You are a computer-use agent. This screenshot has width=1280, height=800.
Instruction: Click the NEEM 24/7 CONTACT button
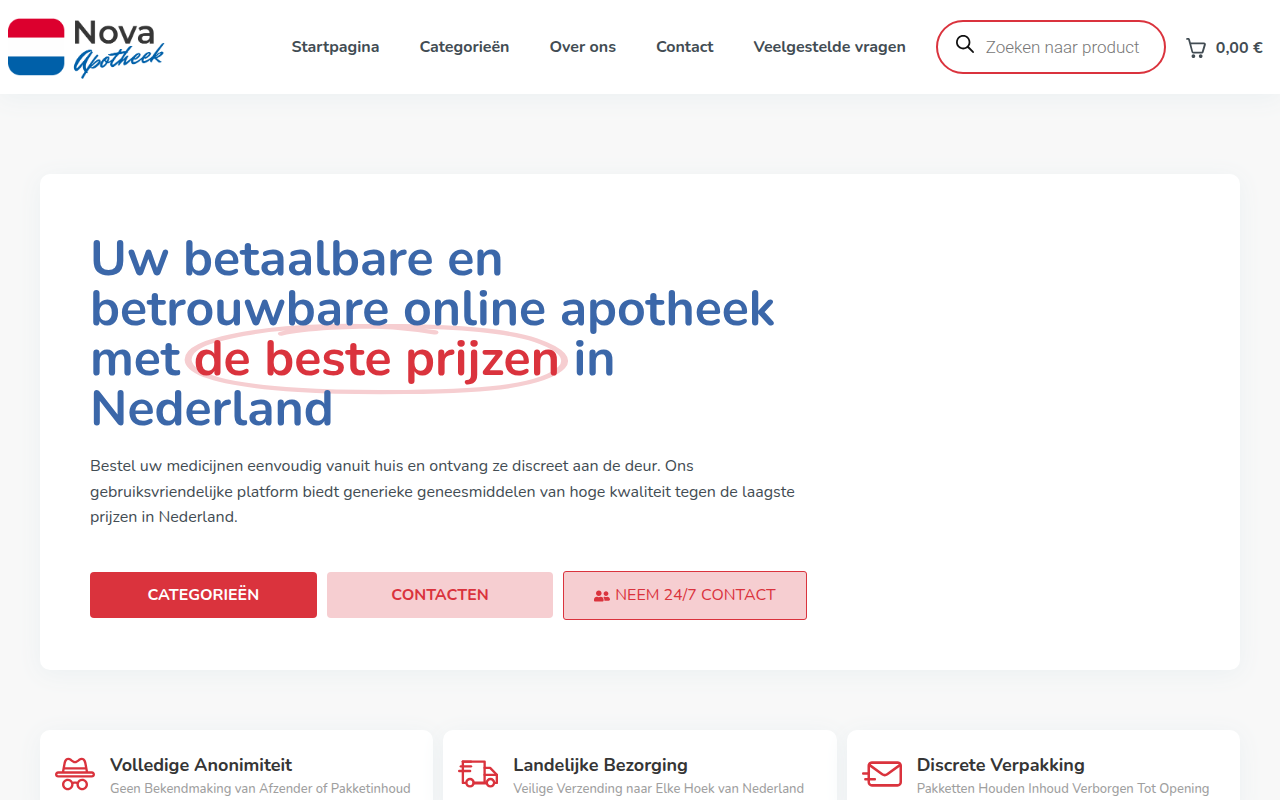(685, 595)
